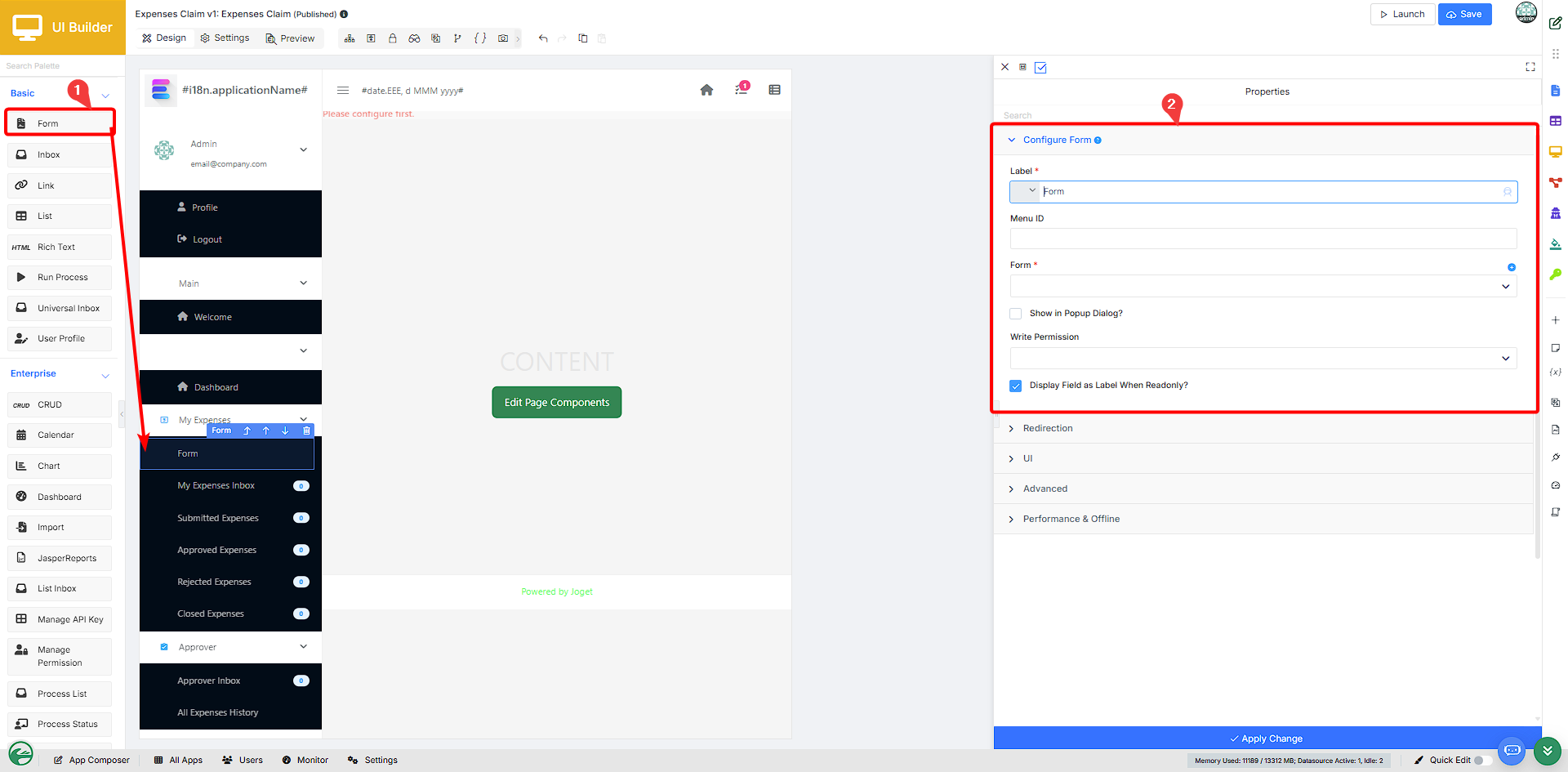
Task: Open the inbox notification icon with red badge
Action: (742, 88)
